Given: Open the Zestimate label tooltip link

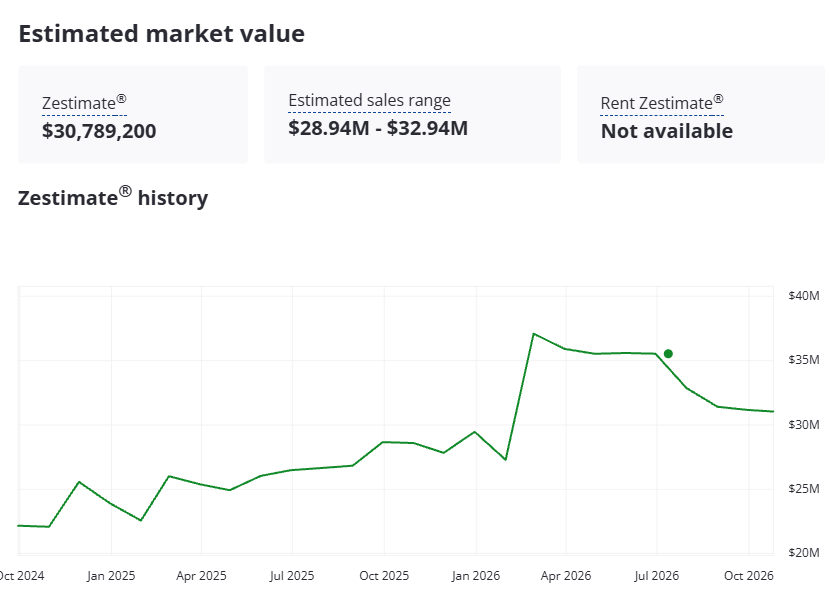Looking at the screenshot, I should (84, 103).
